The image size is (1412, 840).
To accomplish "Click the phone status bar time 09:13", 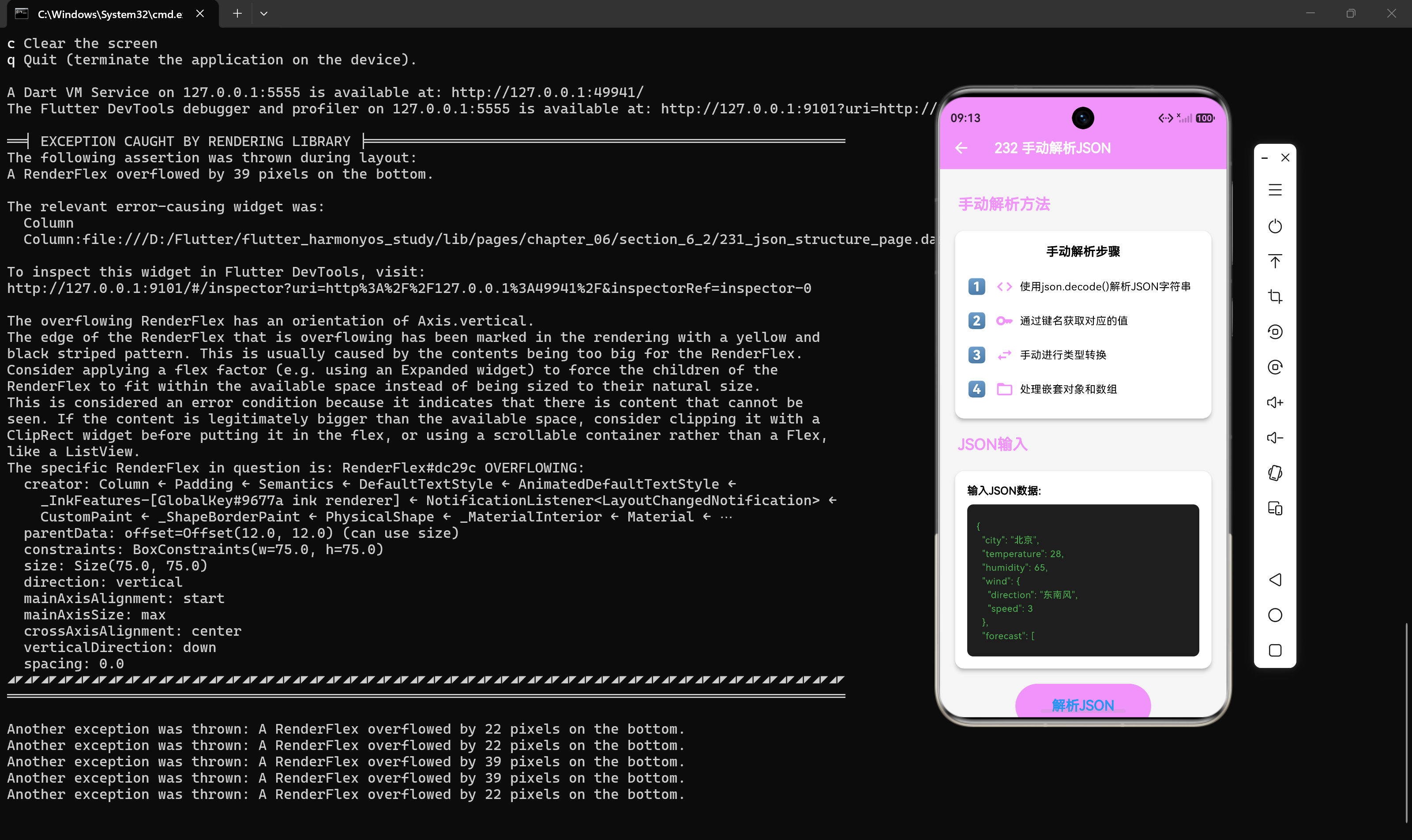I will click(965, 118).
